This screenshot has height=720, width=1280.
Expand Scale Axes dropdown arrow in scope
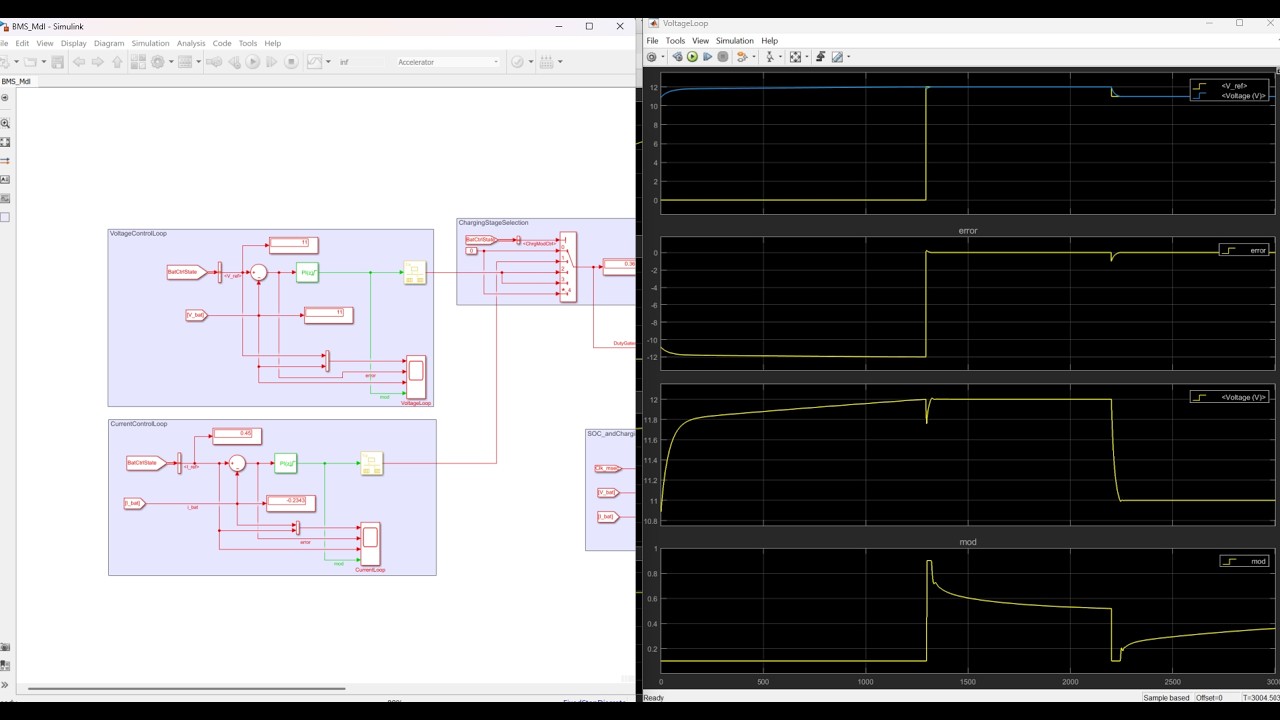coord(807,57)
